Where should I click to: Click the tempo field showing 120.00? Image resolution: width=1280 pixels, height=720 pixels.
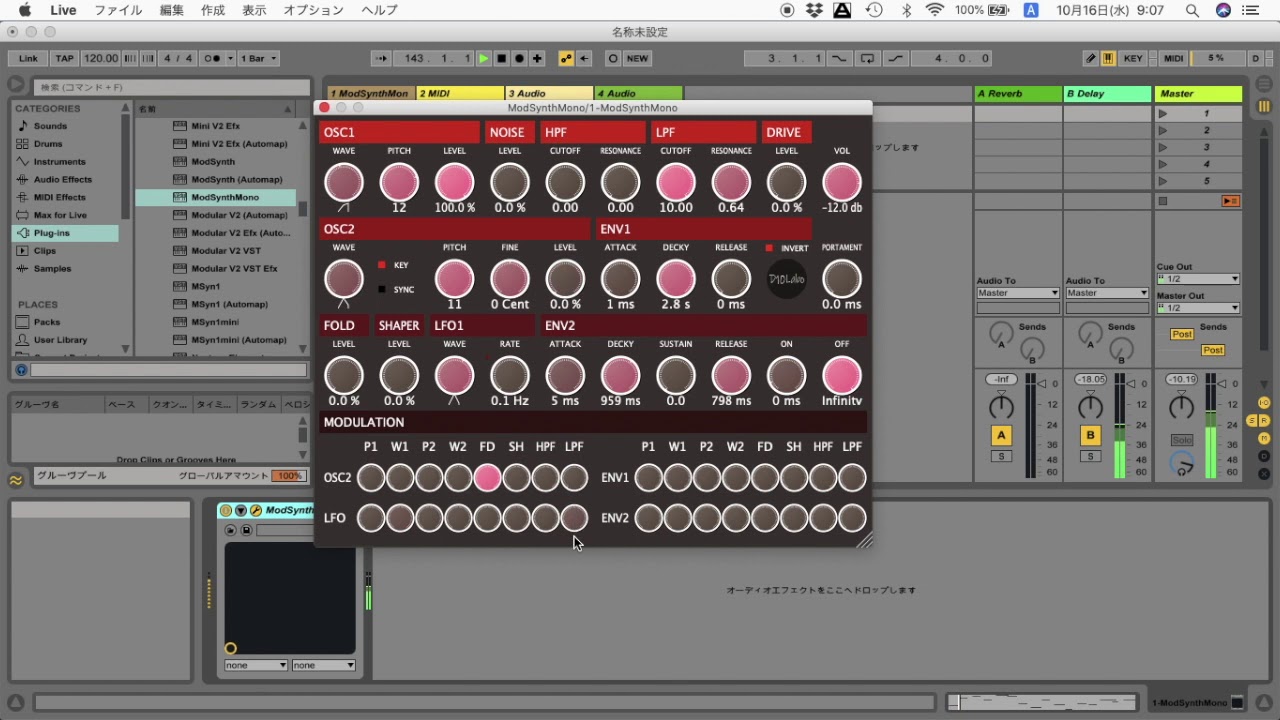tap(100, 58)
